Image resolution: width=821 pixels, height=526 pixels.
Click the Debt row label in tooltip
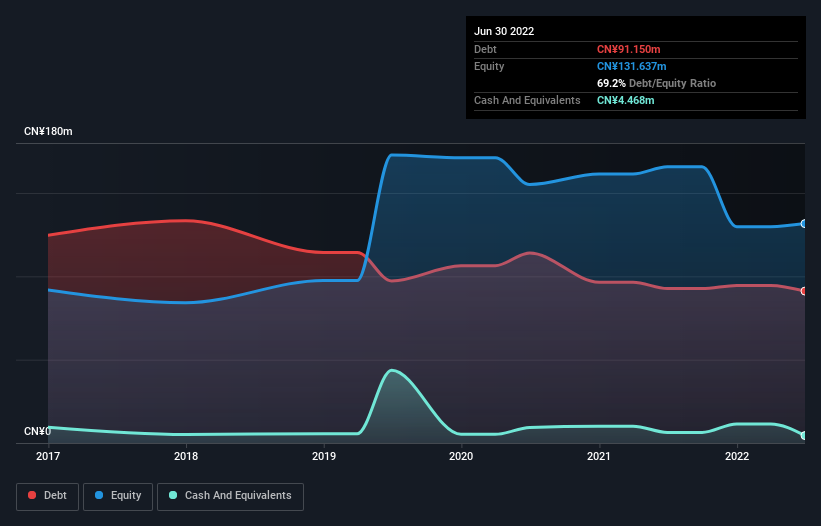pos(485,49)
